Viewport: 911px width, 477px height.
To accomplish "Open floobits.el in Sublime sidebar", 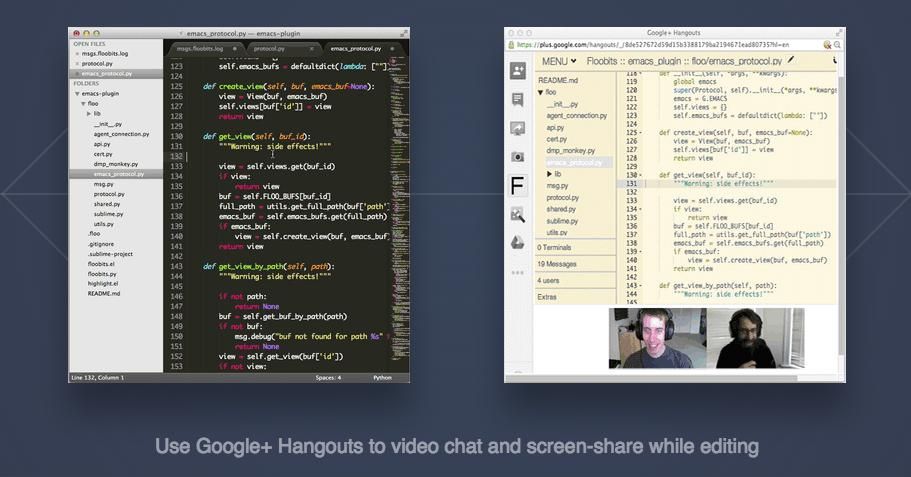I will coord(102,264).
